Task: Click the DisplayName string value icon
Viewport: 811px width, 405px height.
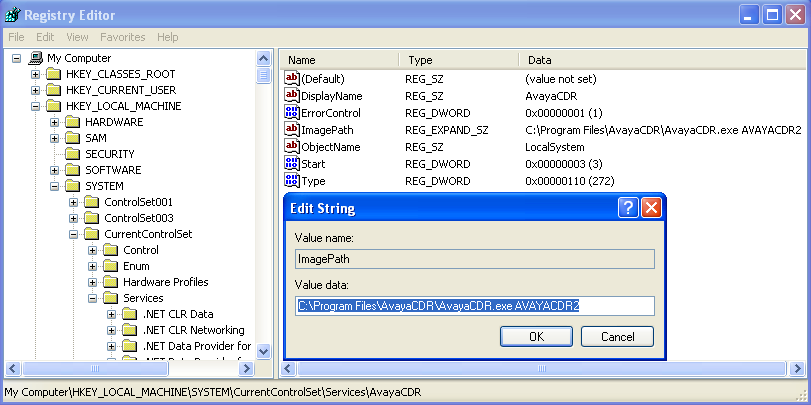Action: pos(293,96)
